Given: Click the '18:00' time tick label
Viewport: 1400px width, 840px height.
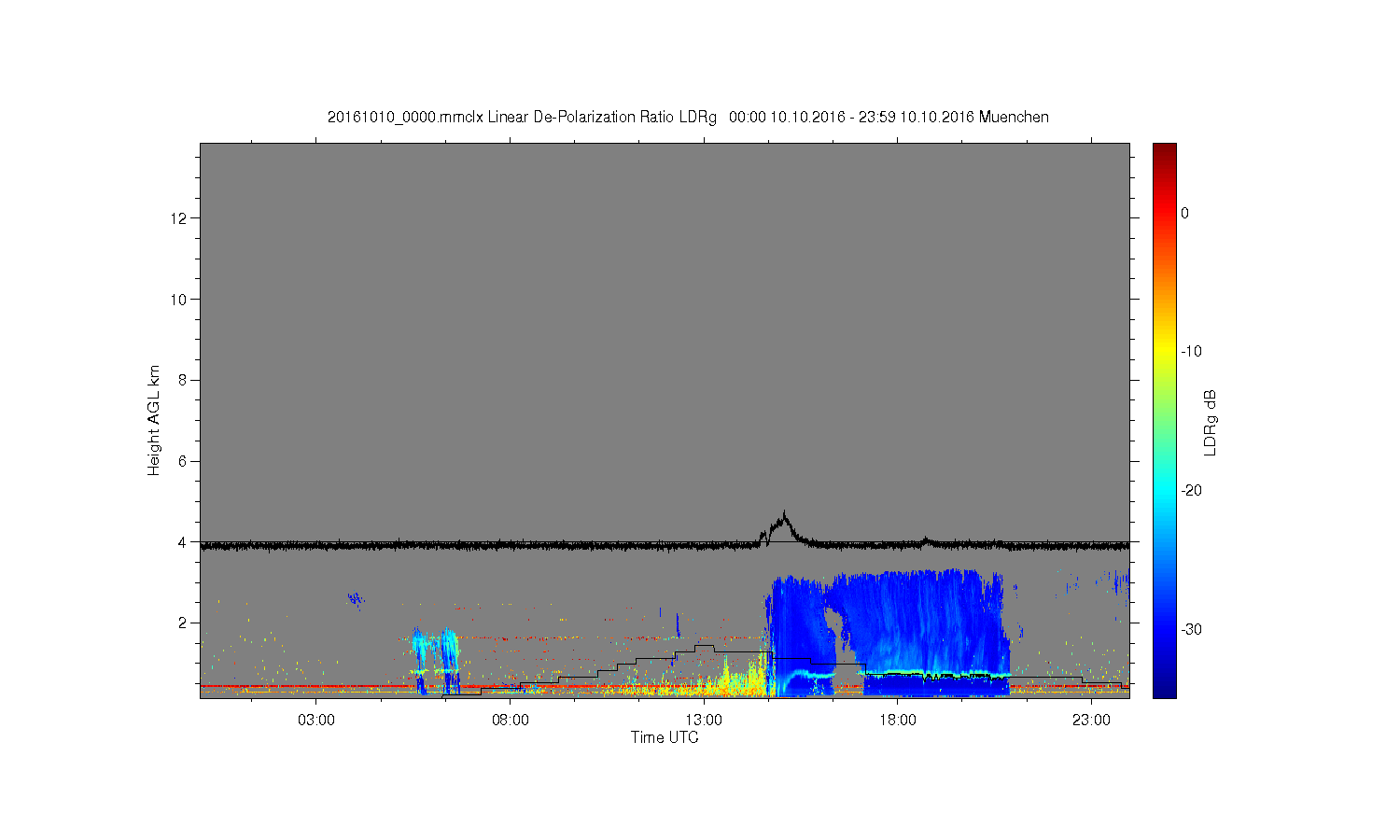Looking at the screenshot, I should click(898, 721).
